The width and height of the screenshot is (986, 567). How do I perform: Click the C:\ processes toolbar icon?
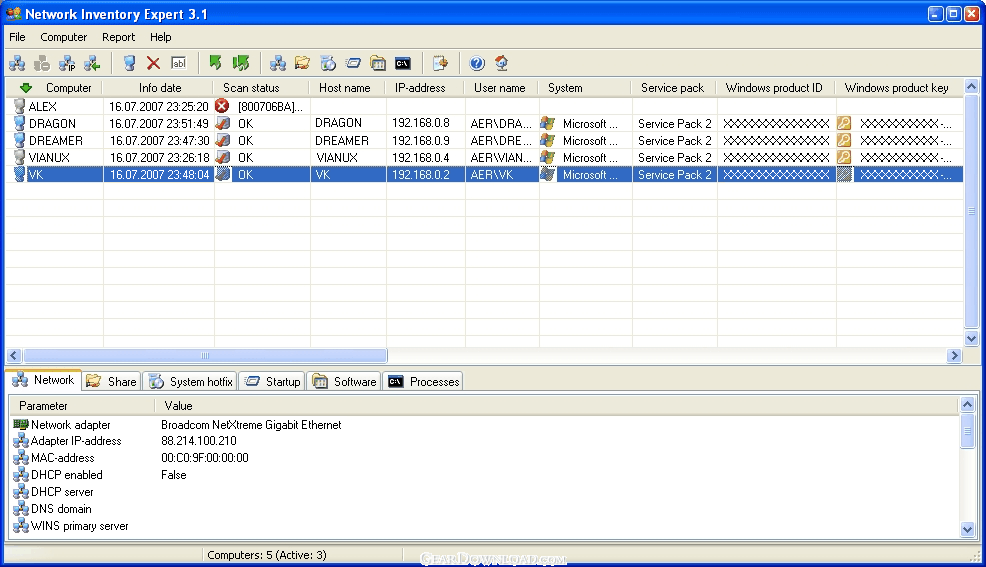pos(402,63)
